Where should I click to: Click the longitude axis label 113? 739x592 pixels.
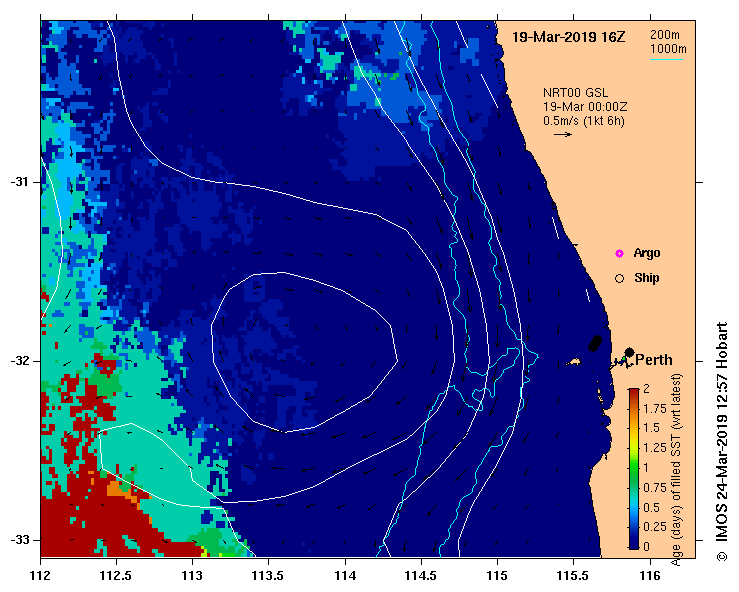point(192,576)
